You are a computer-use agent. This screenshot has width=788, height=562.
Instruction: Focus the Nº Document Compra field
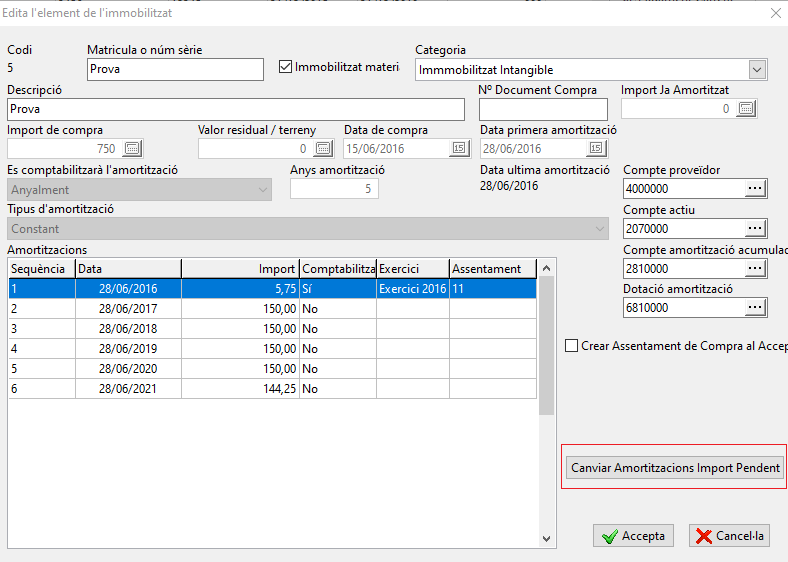pyautogui.click(x=543, y=109)
